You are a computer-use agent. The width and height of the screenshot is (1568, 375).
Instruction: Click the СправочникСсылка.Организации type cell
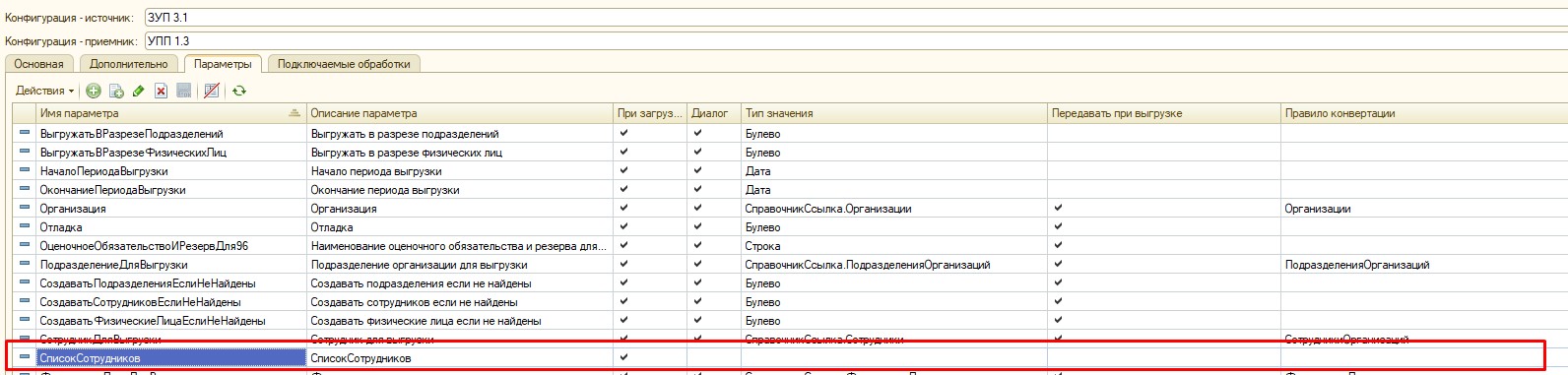point(894,208)
